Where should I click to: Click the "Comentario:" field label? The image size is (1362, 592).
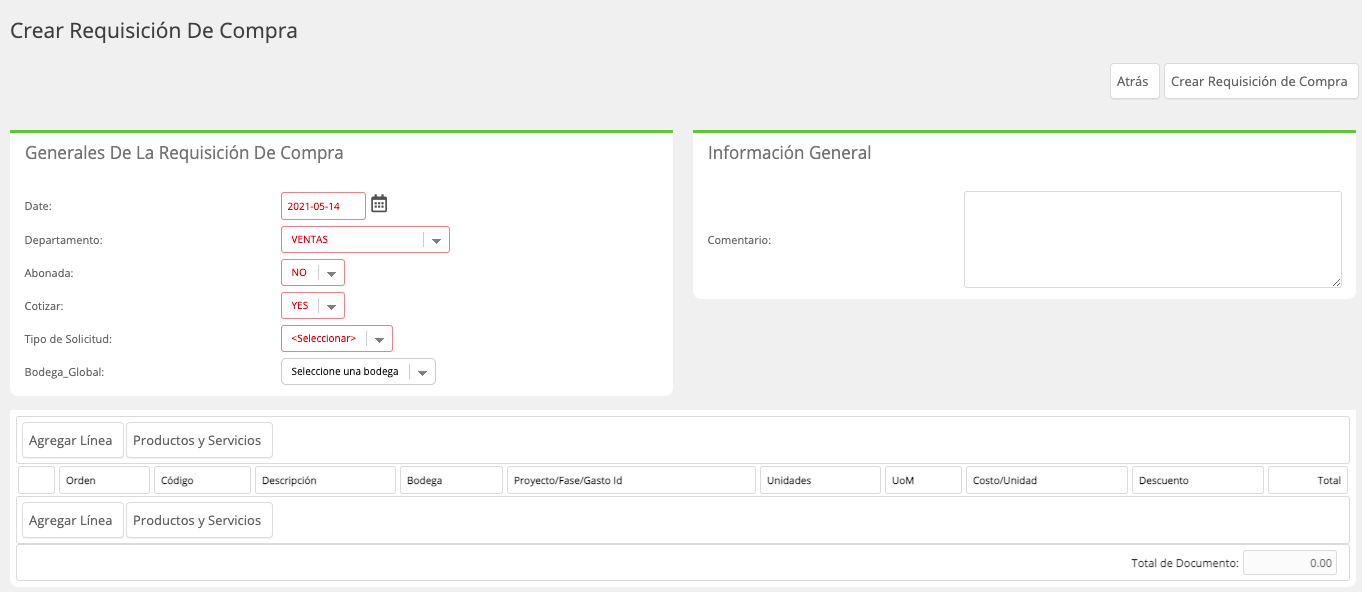tap(739, 240)
